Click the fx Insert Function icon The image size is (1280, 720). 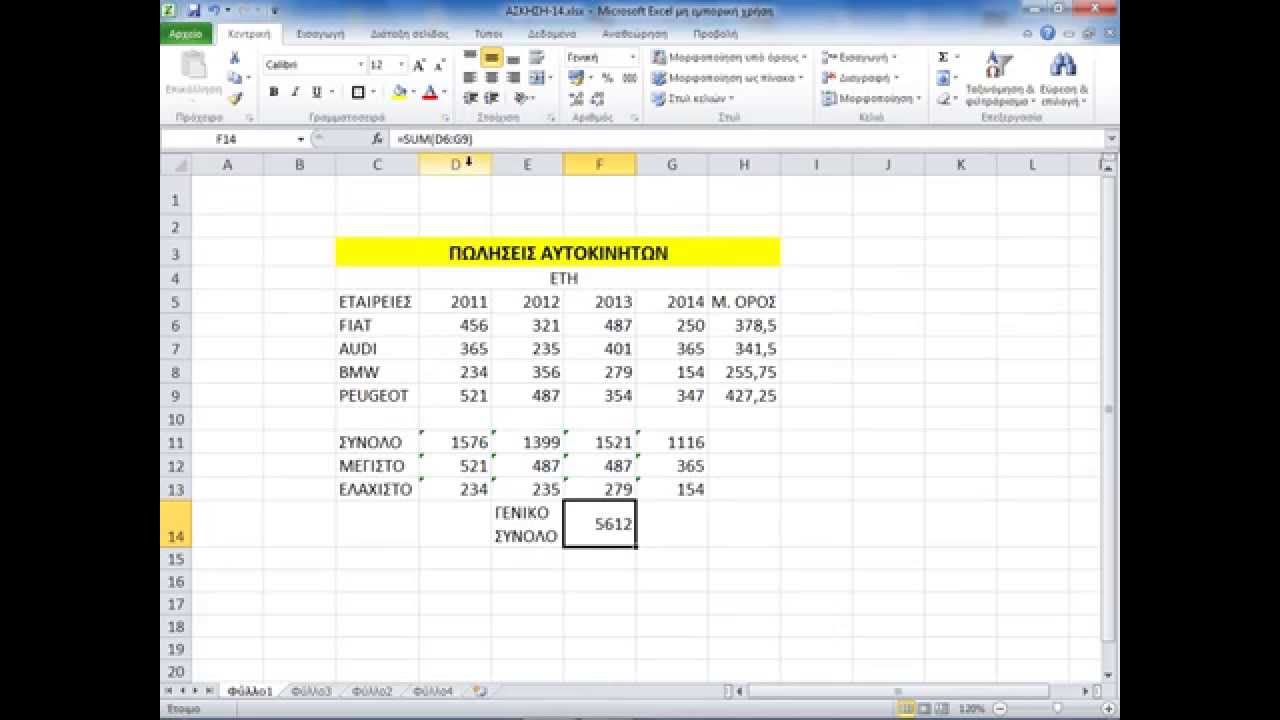[x=377, y=139]
